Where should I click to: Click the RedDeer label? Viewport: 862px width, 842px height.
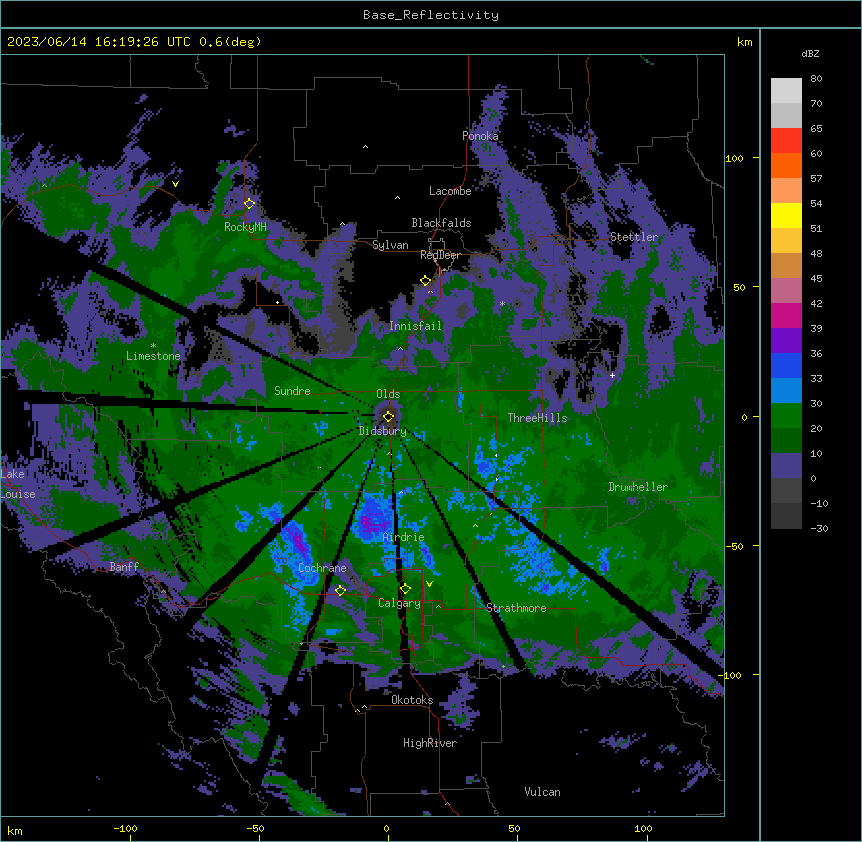[440, 255]
